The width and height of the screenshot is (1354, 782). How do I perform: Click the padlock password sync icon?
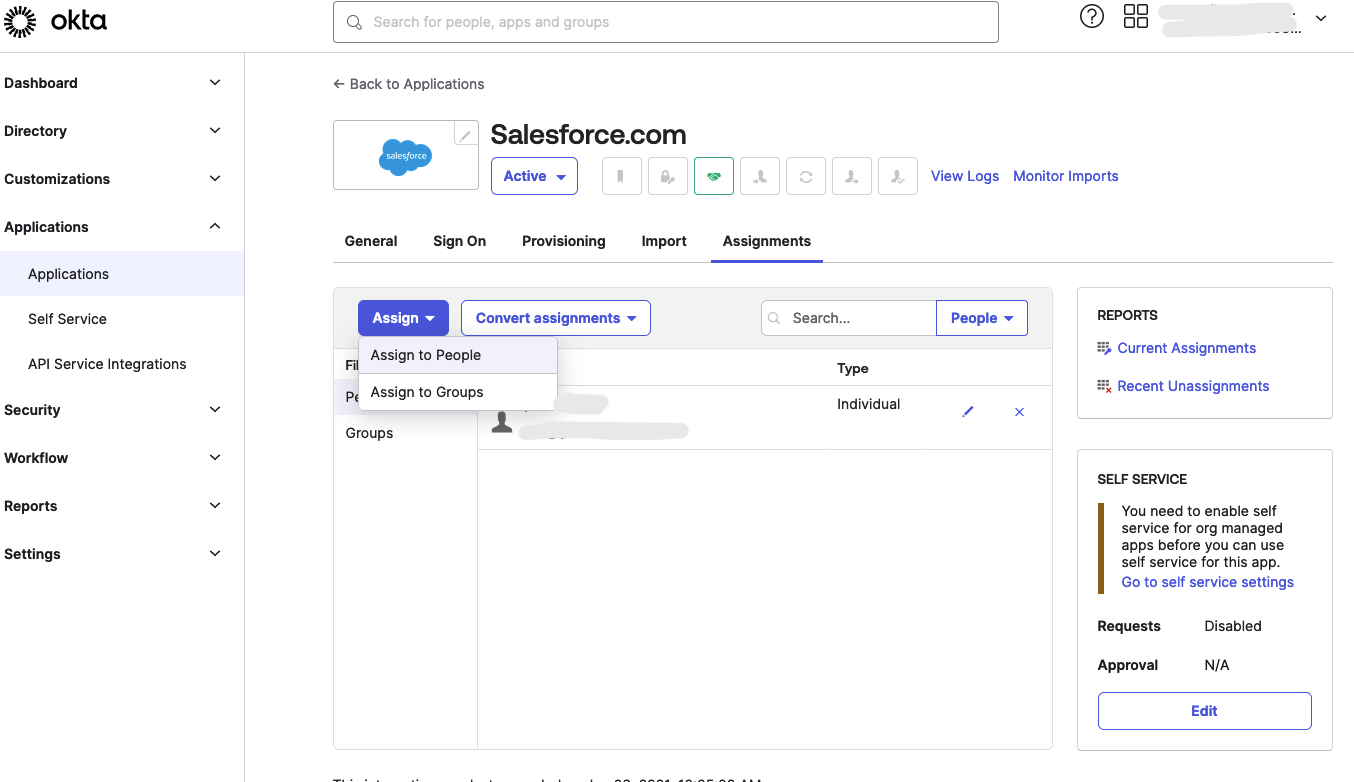coord(668,176)
